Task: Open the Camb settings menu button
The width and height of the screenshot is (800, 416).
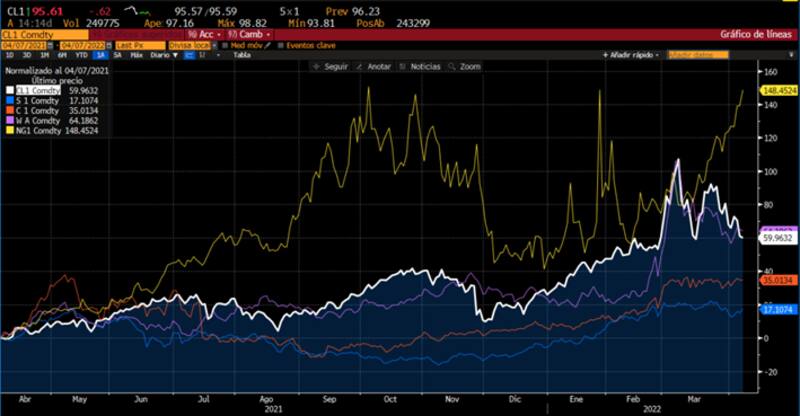Action: coord(241,34)
